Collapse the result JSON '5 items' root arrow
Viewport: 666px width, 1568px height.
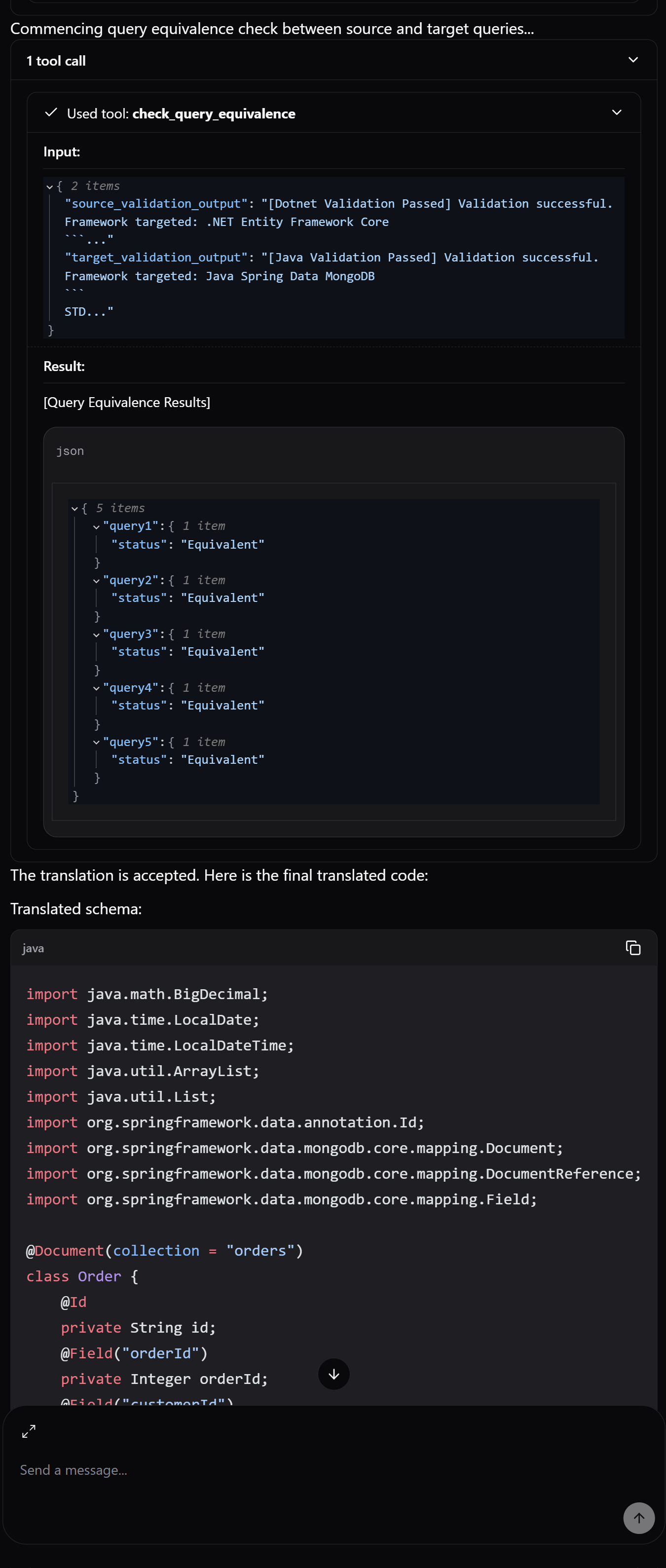[x=74, y=509]
